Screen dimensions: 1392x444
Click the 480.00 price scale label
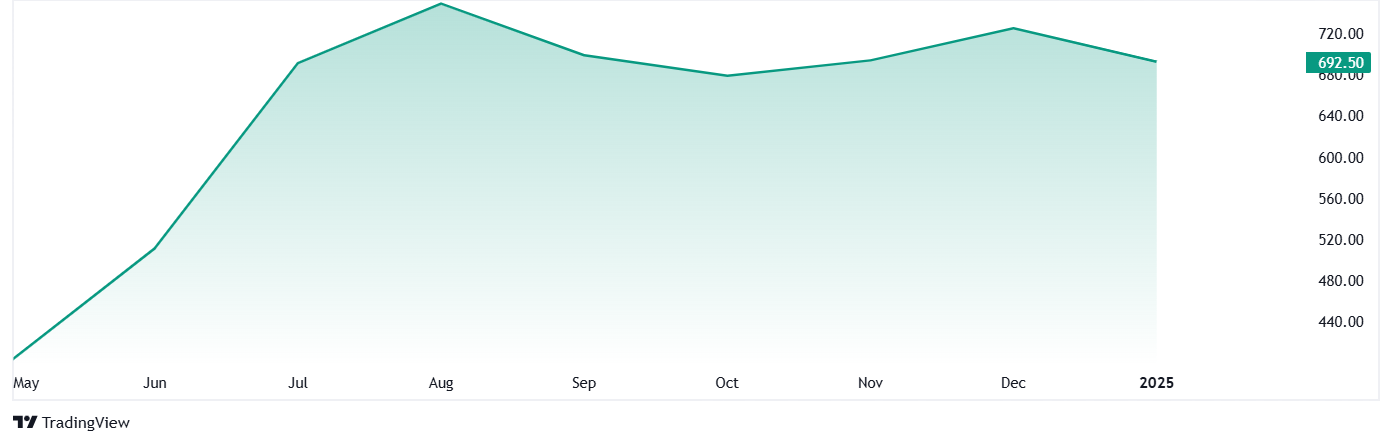click(x=1340, y=281)
